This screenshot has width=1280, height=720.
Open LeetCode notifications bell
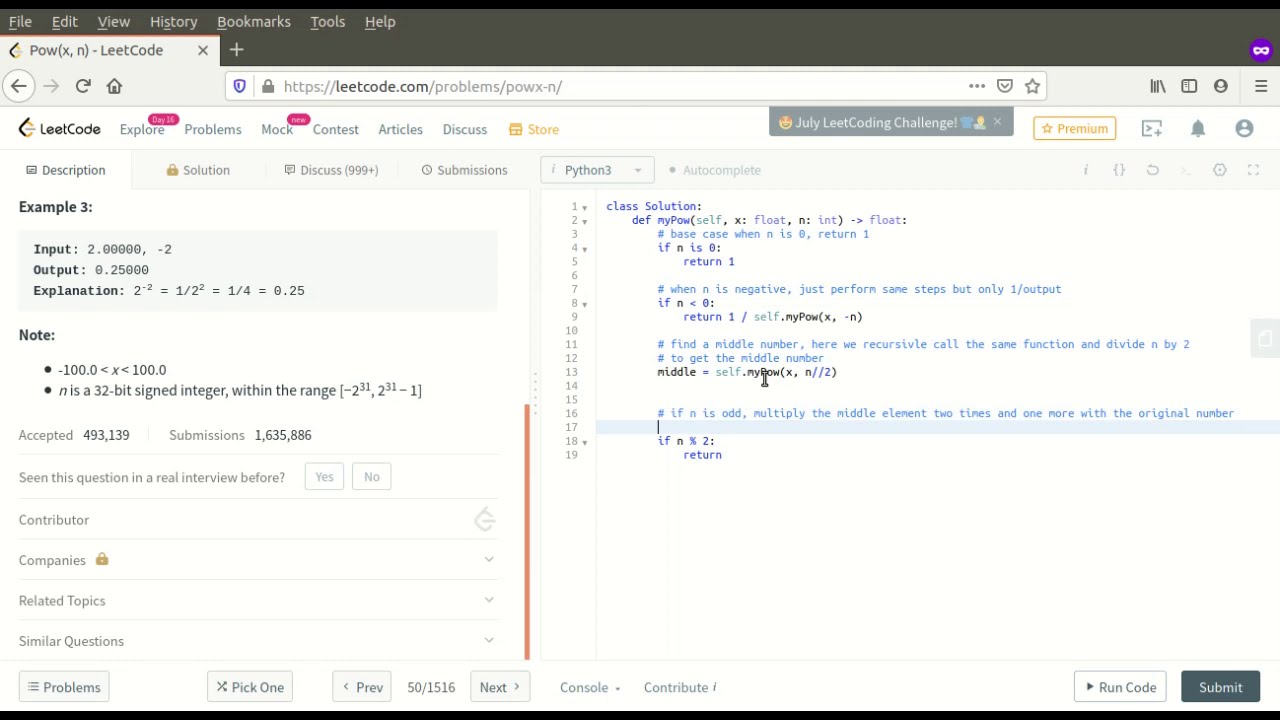tap(1198, 128)
